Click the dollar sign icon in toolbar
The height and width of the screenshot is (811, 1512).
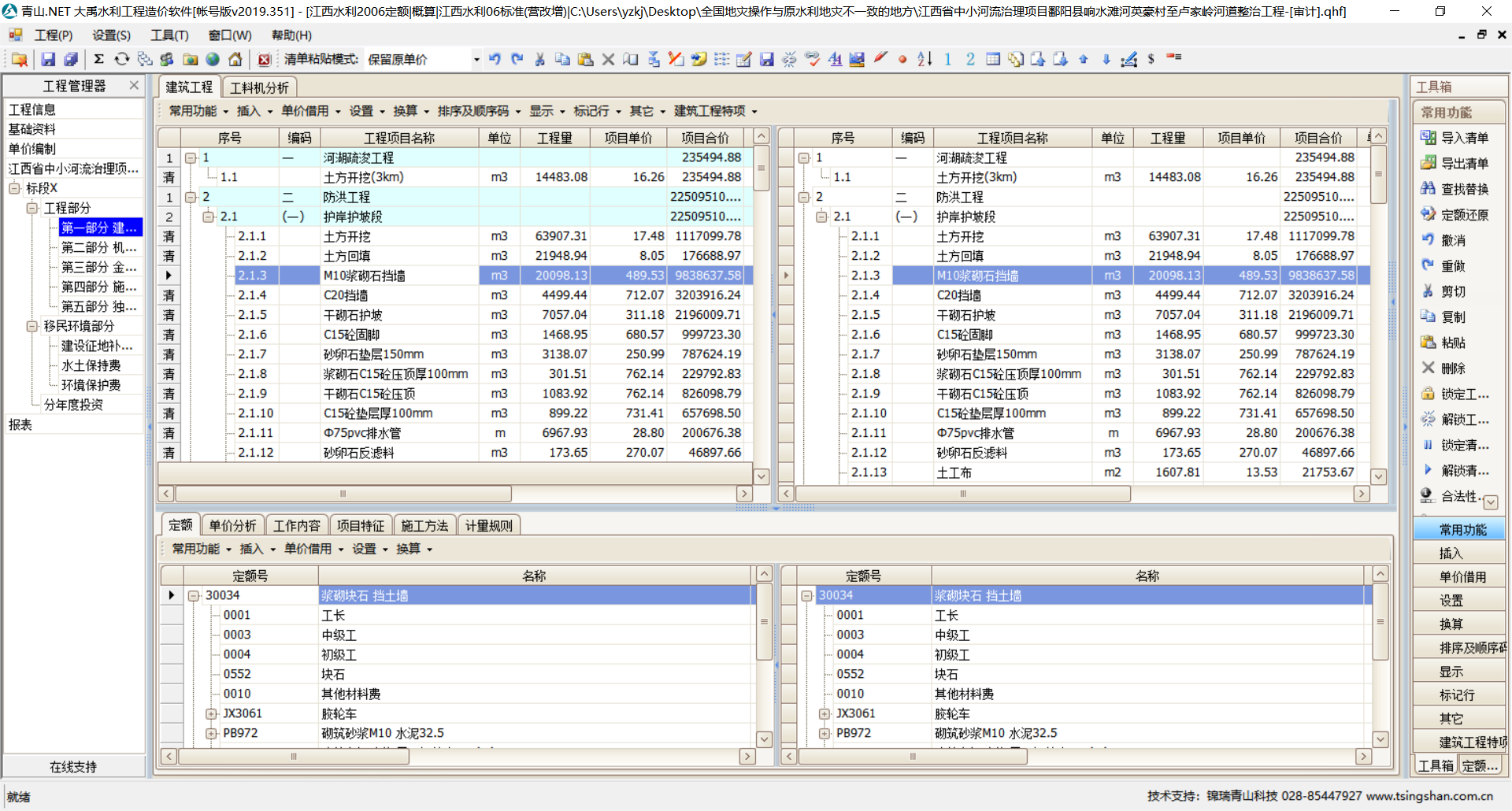(1151, 59)
